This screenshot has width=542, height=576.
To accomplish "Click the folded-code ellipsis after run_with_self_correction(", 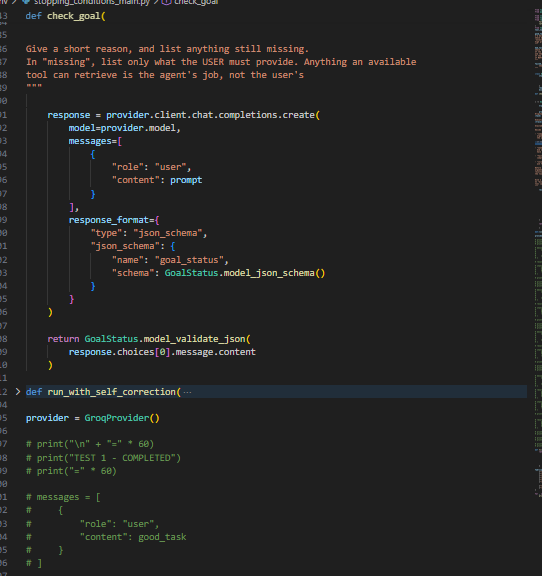I will tap(187, 392).
